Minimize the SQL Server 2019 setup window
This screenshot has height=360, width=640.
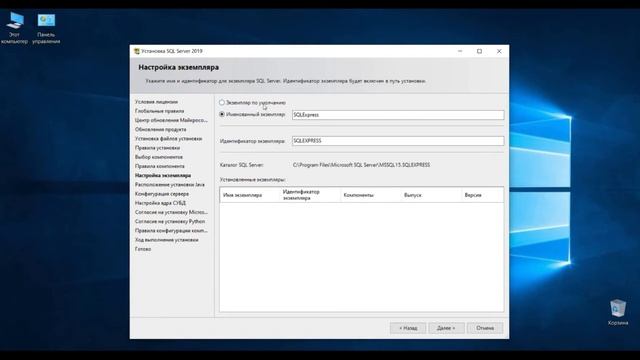(460, 51)
